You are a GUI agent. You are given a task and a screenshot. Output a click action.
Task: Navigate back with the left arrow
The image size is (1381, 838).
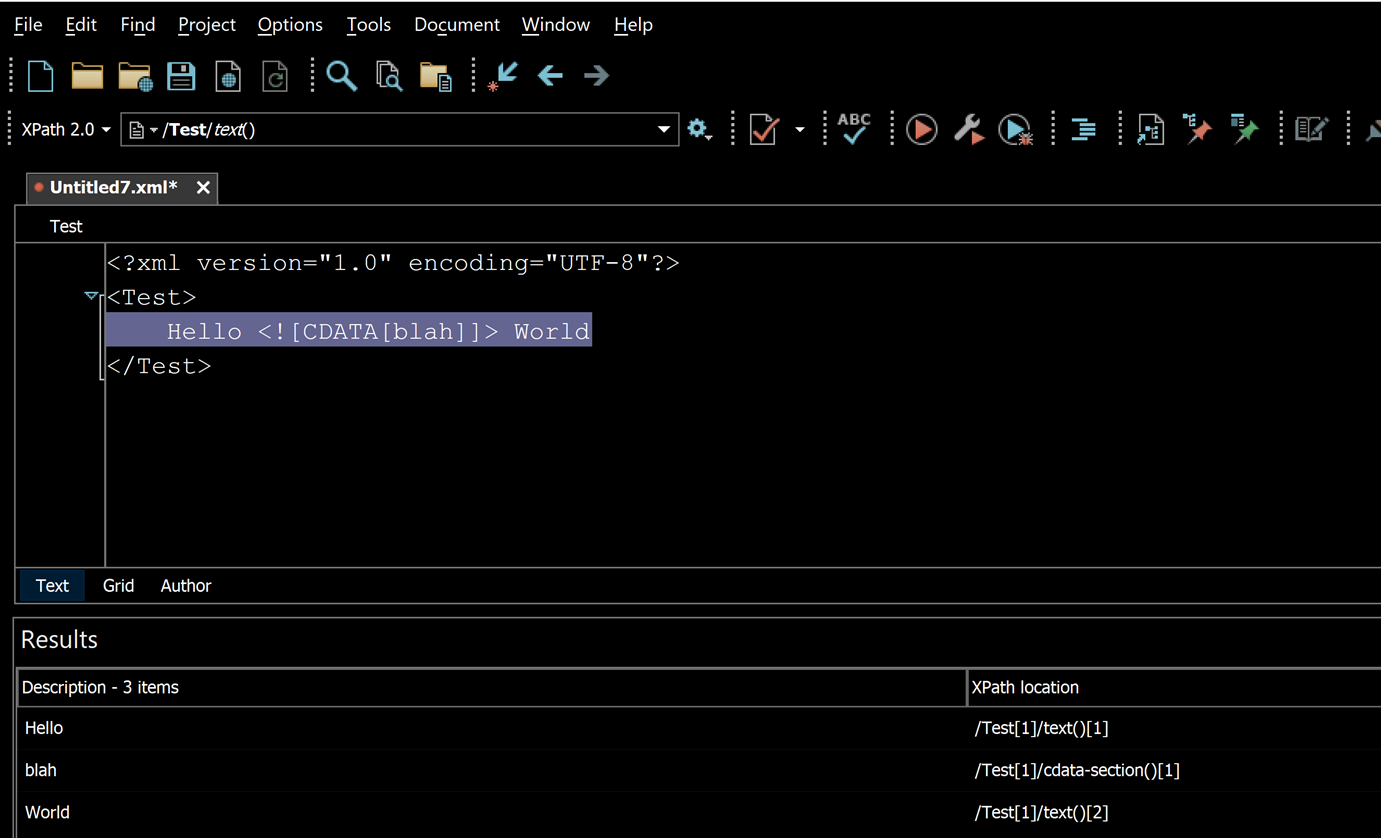(550, 76)
